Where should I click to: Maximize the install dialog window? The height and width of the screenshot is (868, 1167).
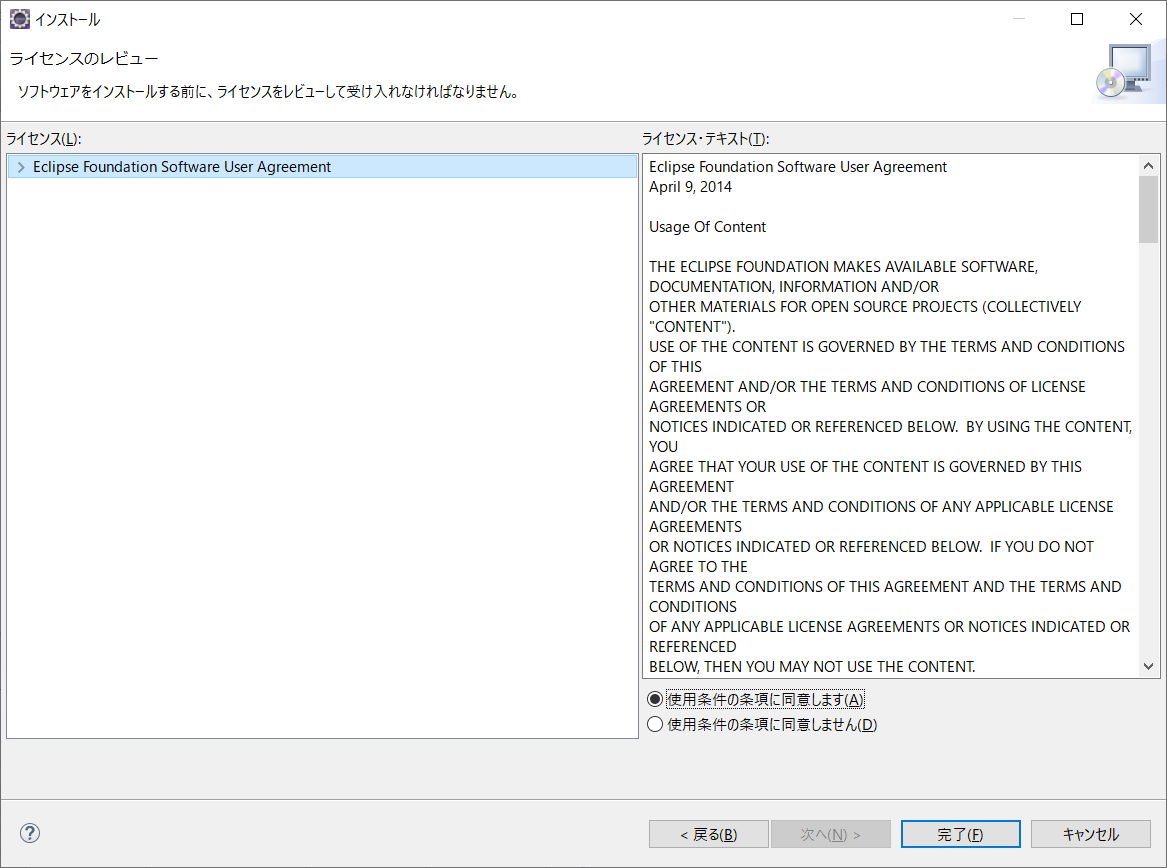pyautogui.click(x=1077, y=19)
